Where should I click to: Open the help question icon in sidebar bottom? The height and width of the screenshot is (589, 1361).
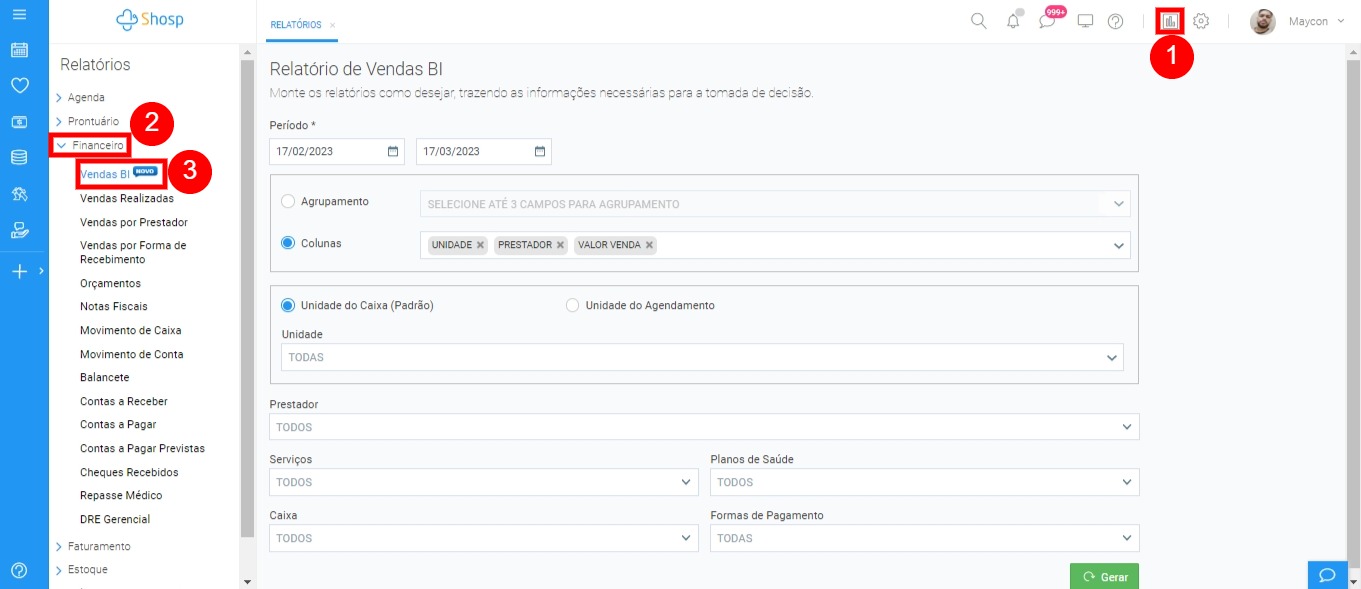pos(19,570)
